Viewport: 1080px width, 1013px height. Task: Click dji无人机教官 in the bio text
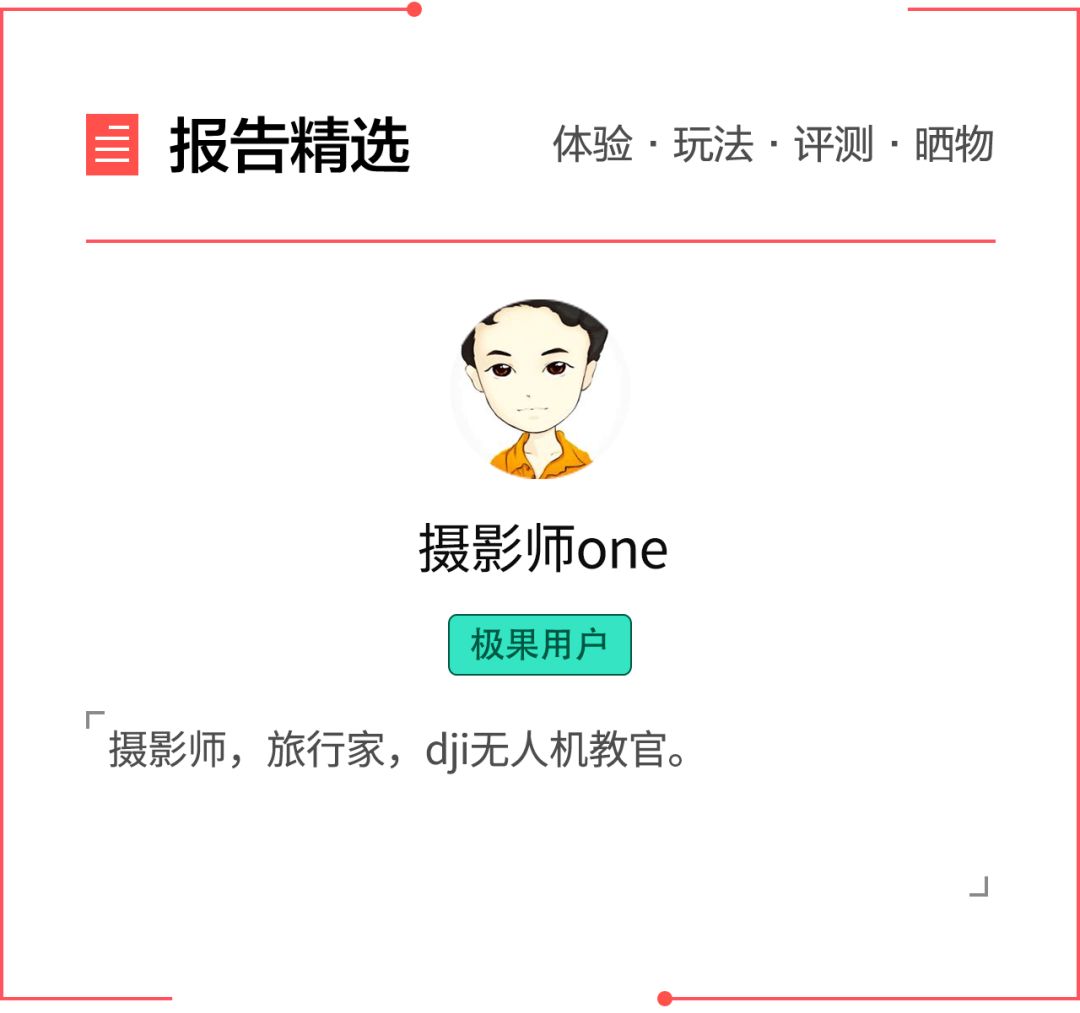(x=546, y=749)
